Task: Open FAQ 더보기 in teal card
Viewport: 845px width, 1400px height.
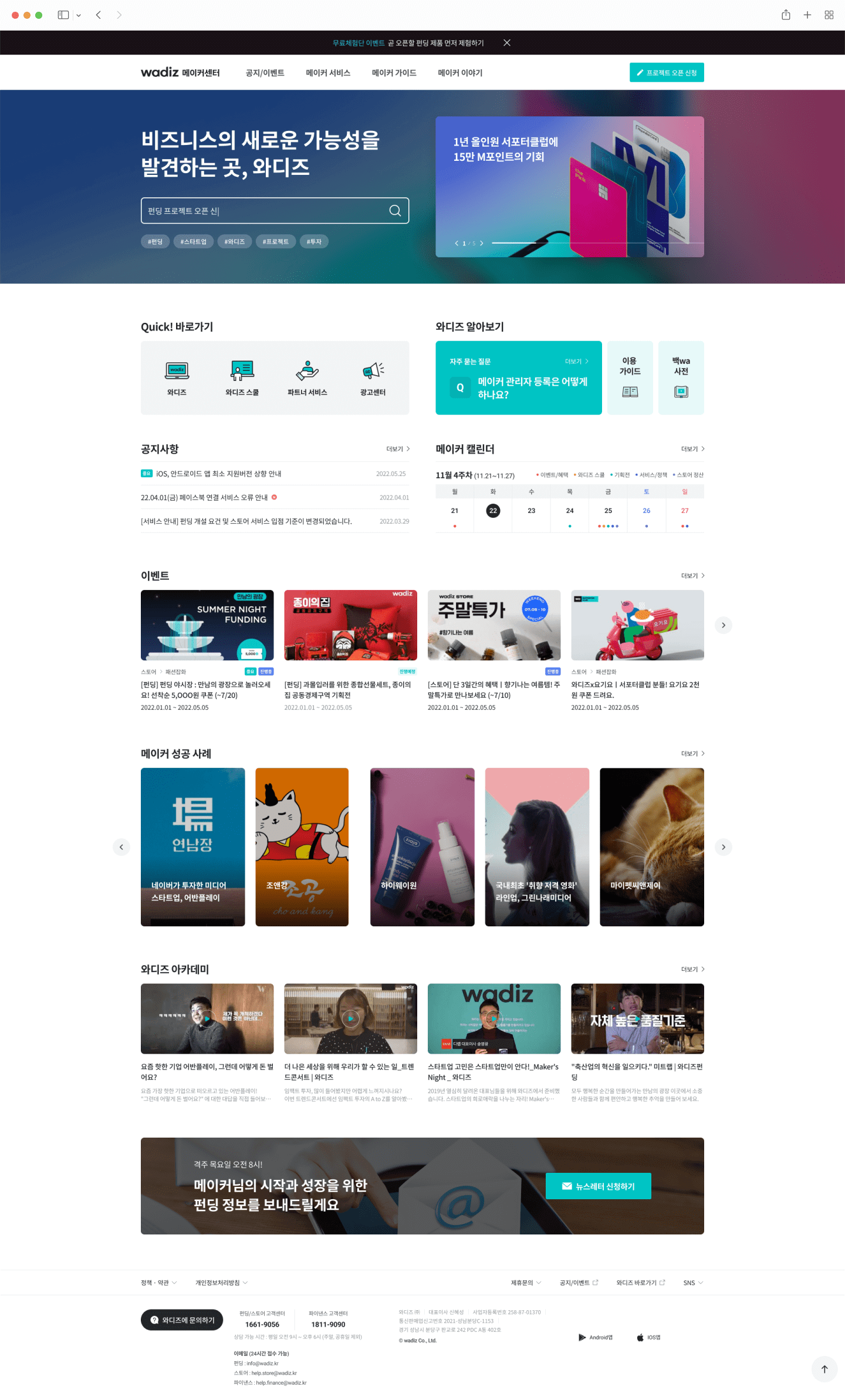Action: pyautogui.click(x=576, y=362)
